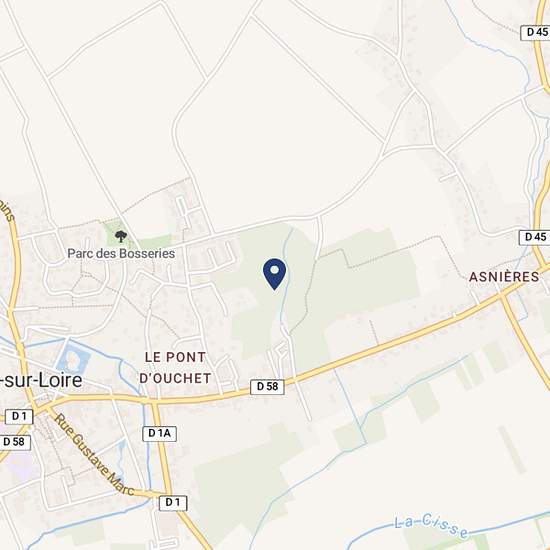Open the Parc des Bosseries label

pyautogui.click(x=121, y=253)
